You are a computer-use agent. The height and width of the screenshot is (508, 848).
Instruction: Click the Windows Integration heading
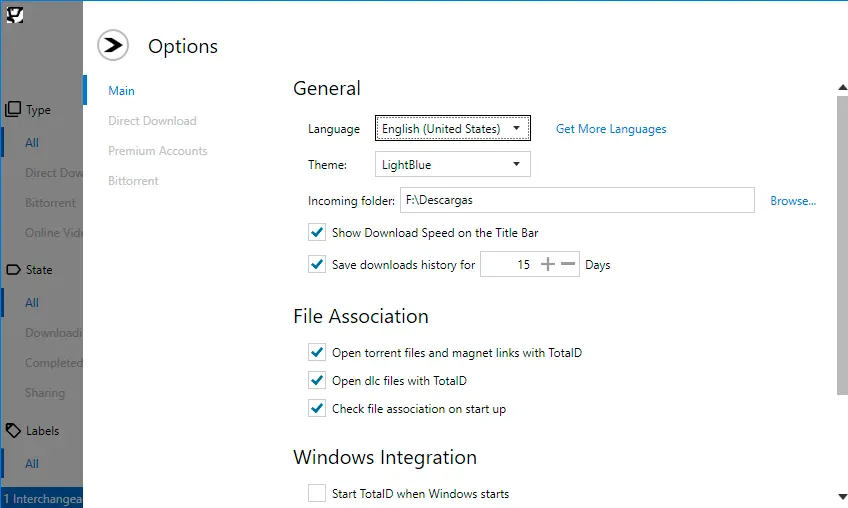385,457
